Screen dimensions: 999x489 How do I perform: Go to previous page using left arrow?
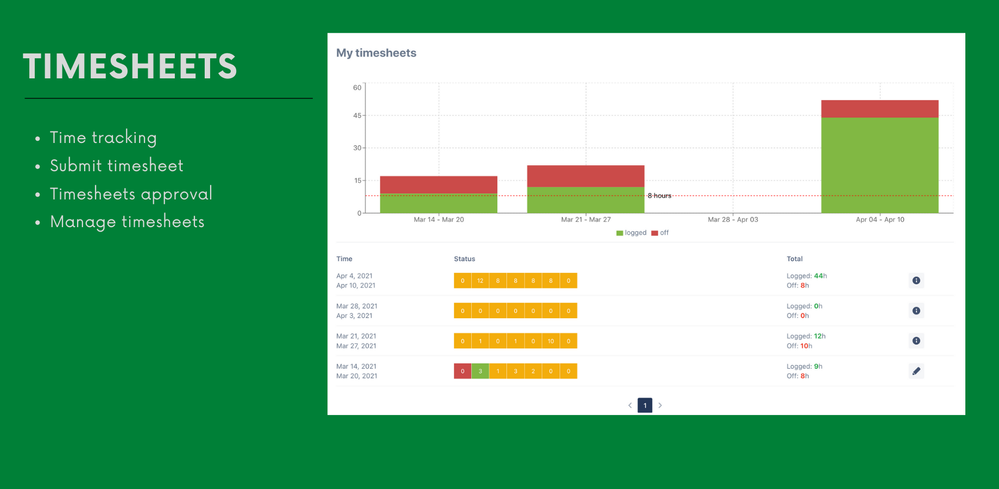coord(630,405)
